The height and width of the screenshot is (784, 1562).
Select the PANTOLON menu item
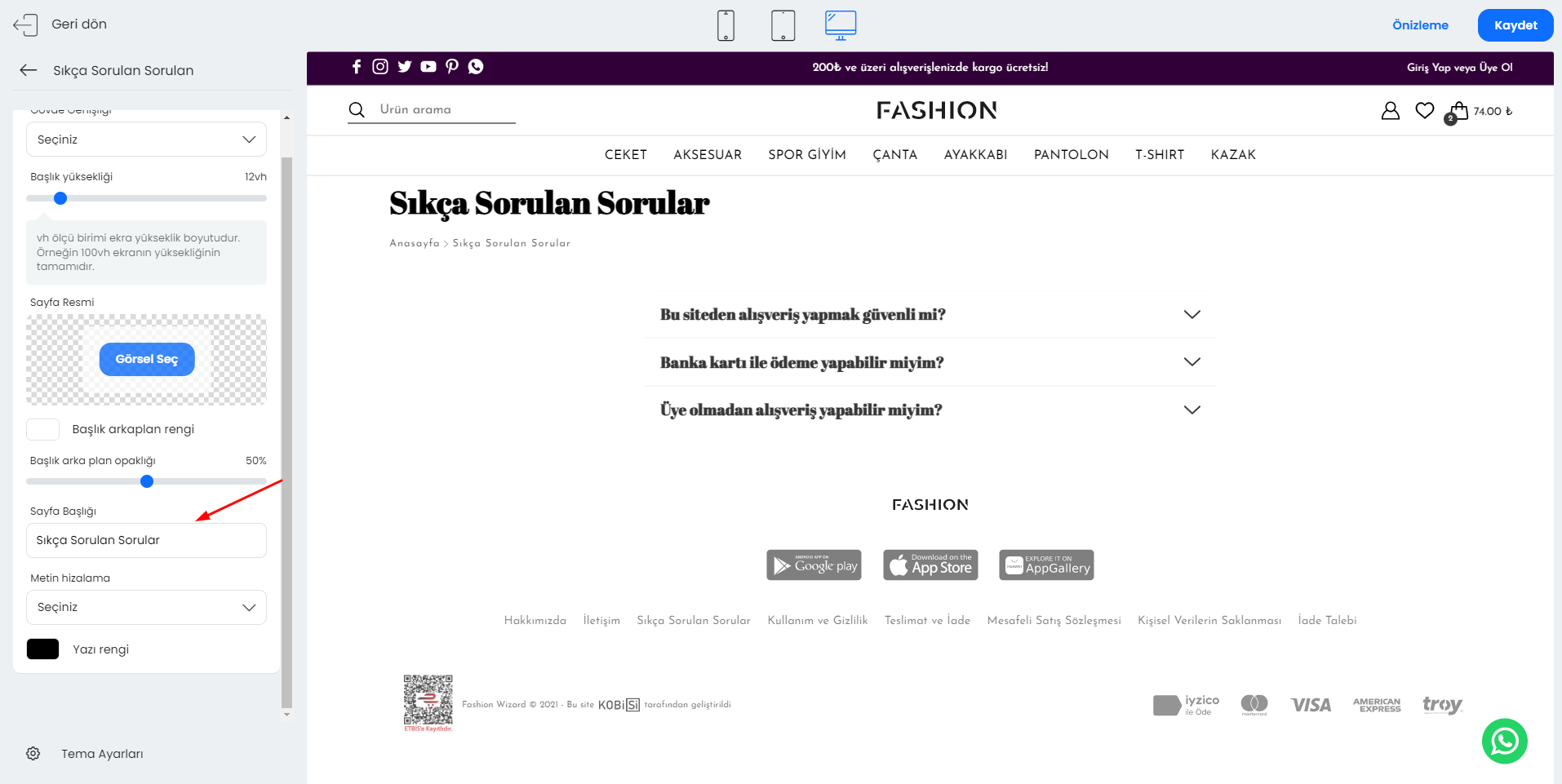coord(1071,155)
